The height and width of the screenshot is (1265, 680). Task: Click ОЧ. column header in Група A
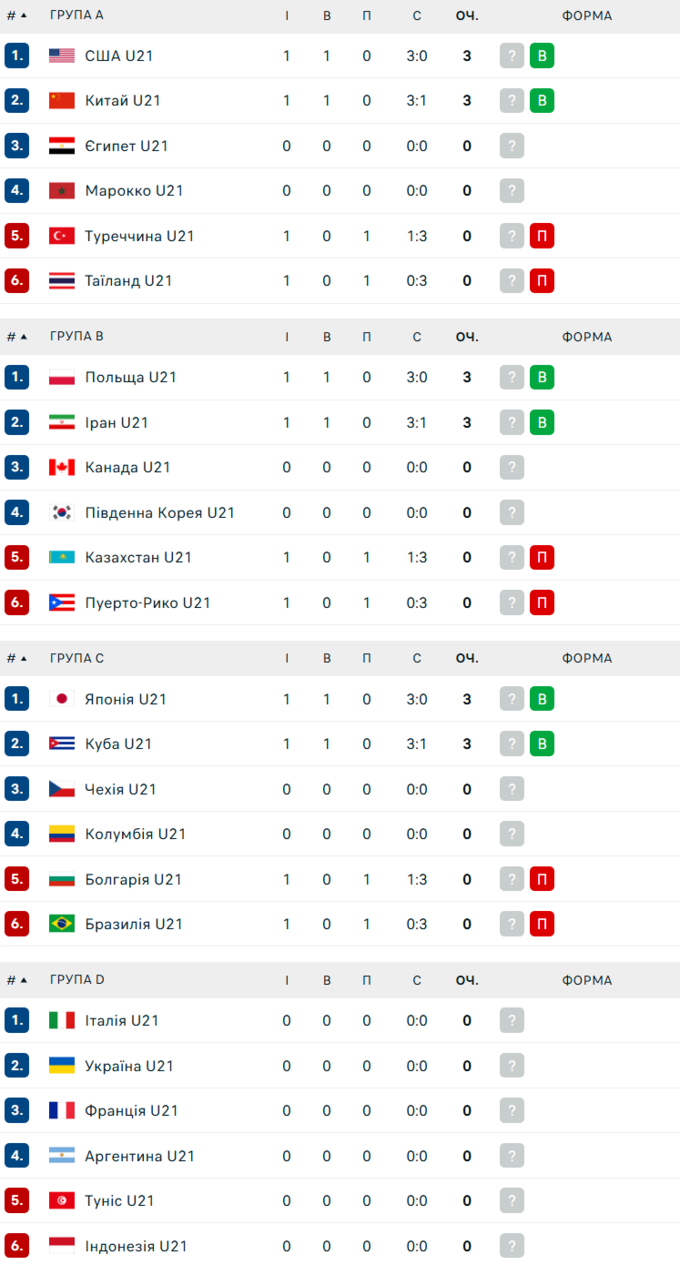(x=467, y=16)
